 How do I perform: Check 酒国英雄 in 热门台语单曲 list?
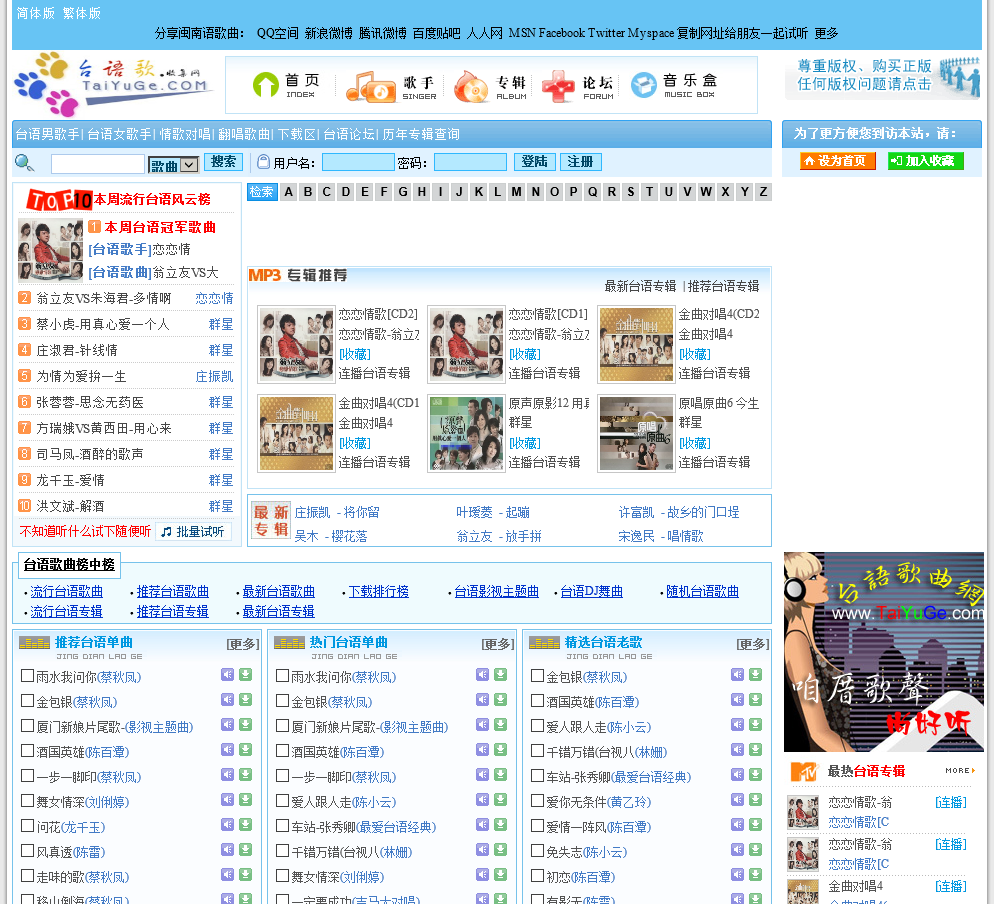[x=283, y=751]
